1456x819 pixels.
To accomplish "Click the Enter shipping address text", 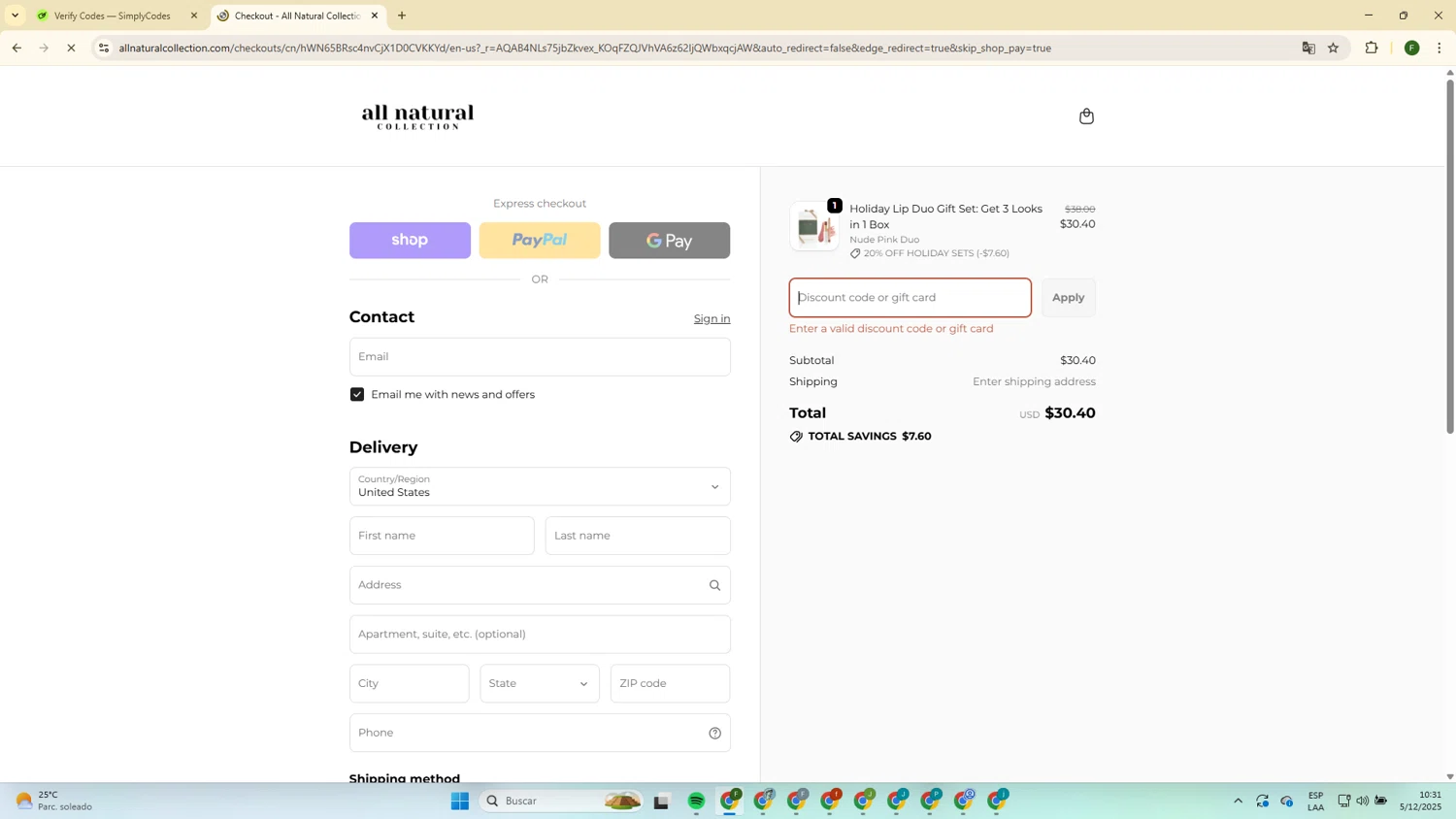I will 1034,382.
